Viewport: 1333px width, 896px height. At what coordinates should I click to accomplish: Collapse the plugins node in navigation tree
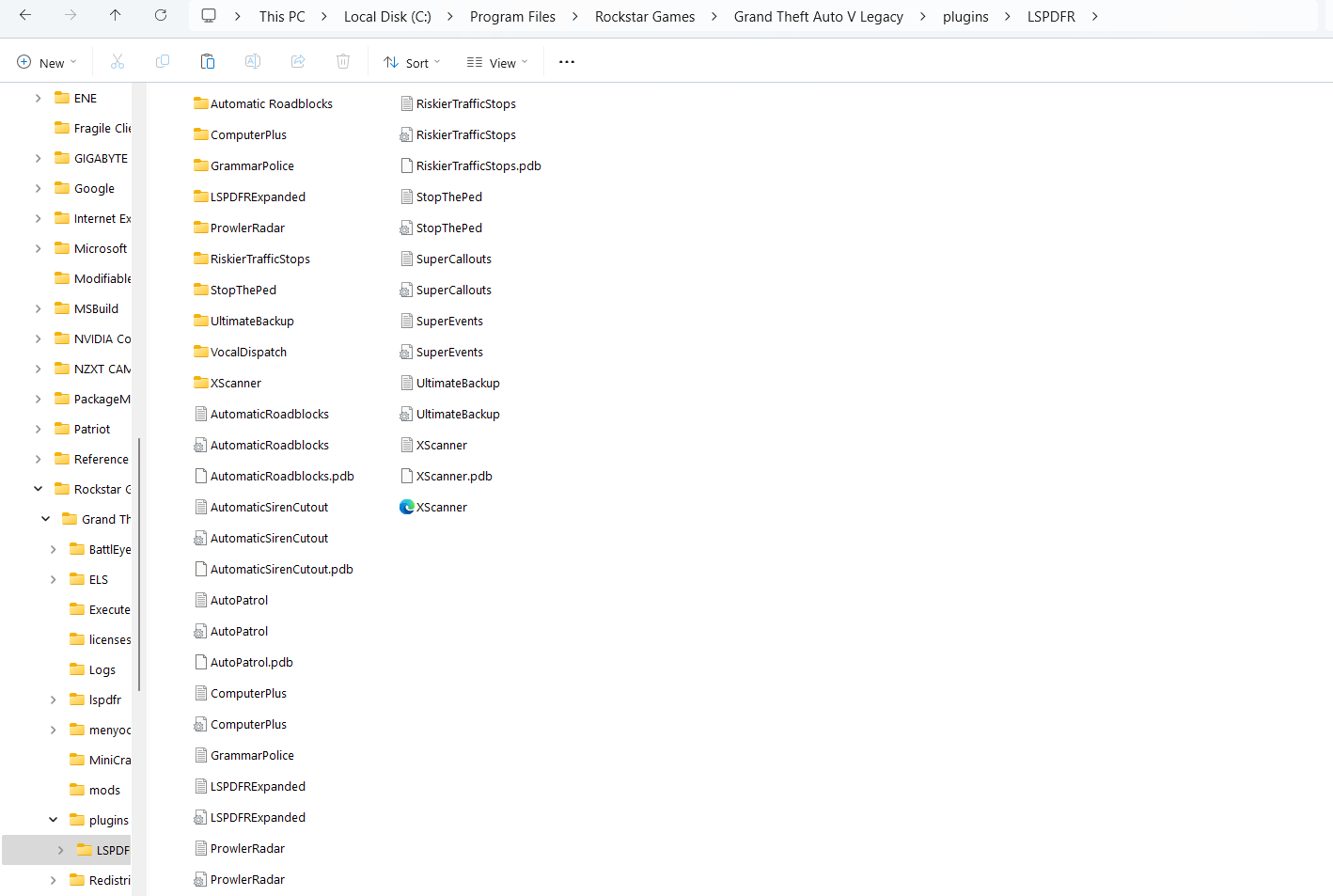pos(53,820)
